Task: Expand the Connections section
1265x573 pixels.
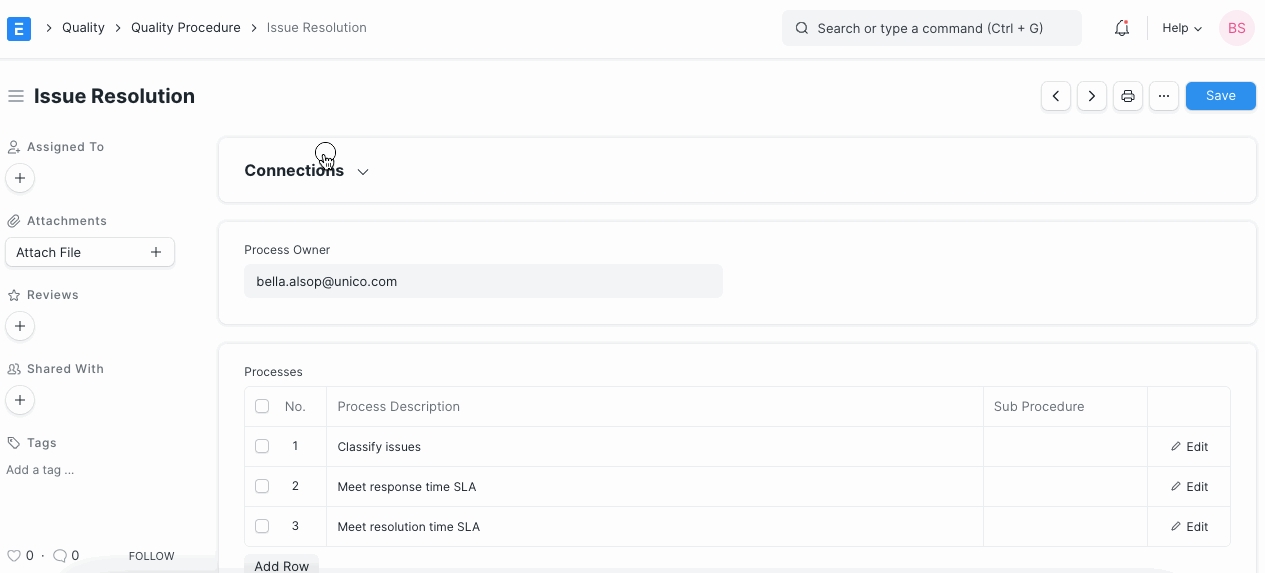Action: point(306,171)
